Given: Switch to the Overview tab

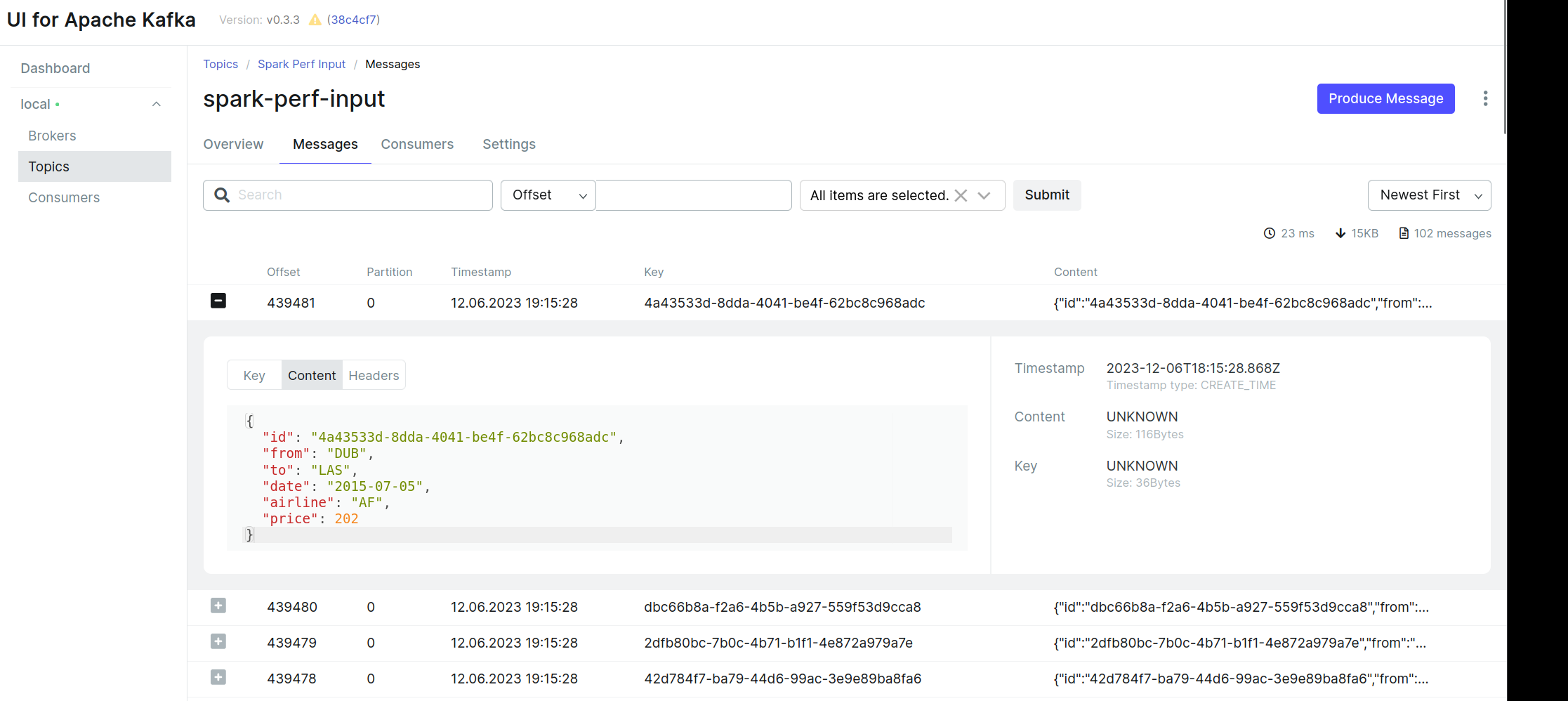Looking at the screenshot, I should click(x=233, y=144).
